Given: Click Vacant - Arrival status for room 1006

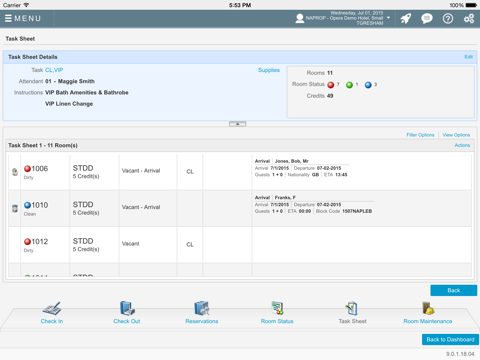Looking at the screenshot, I should click(x=141, y=171).
